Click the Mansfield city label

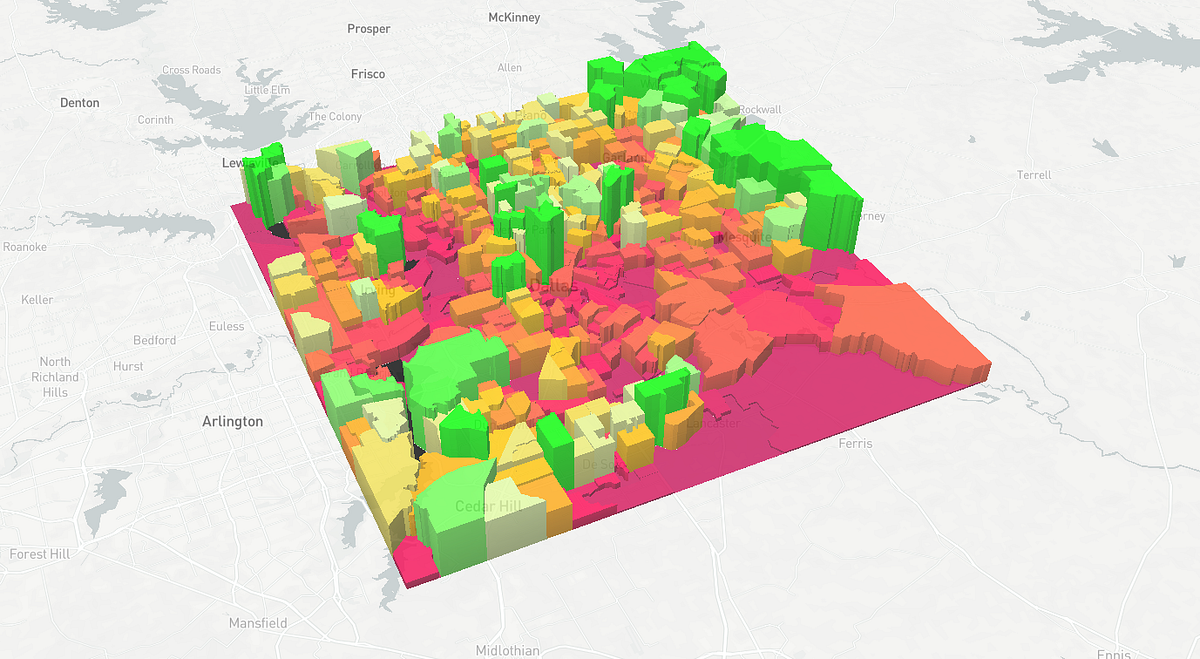click(x=258, y=623)
